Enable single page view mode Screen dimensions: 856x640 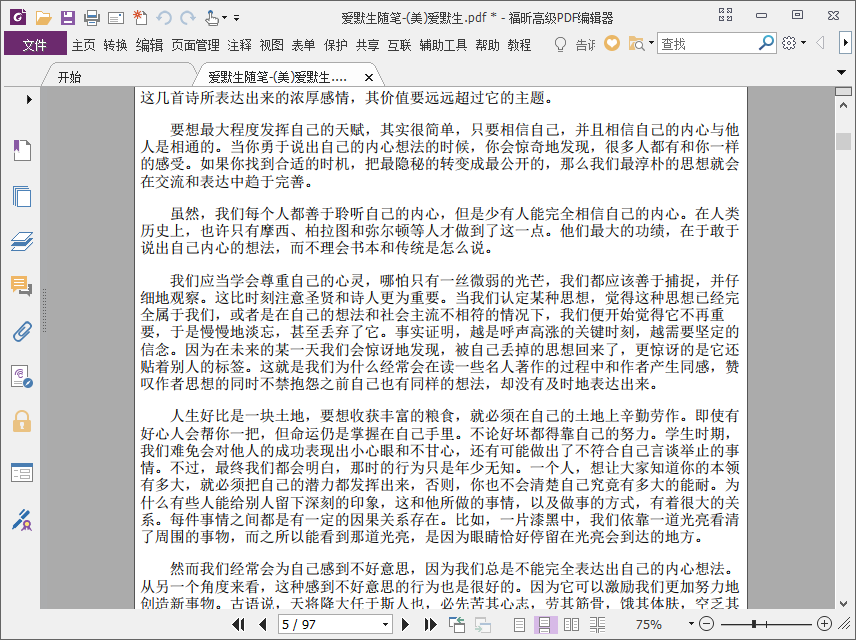[x=520, y=624]
